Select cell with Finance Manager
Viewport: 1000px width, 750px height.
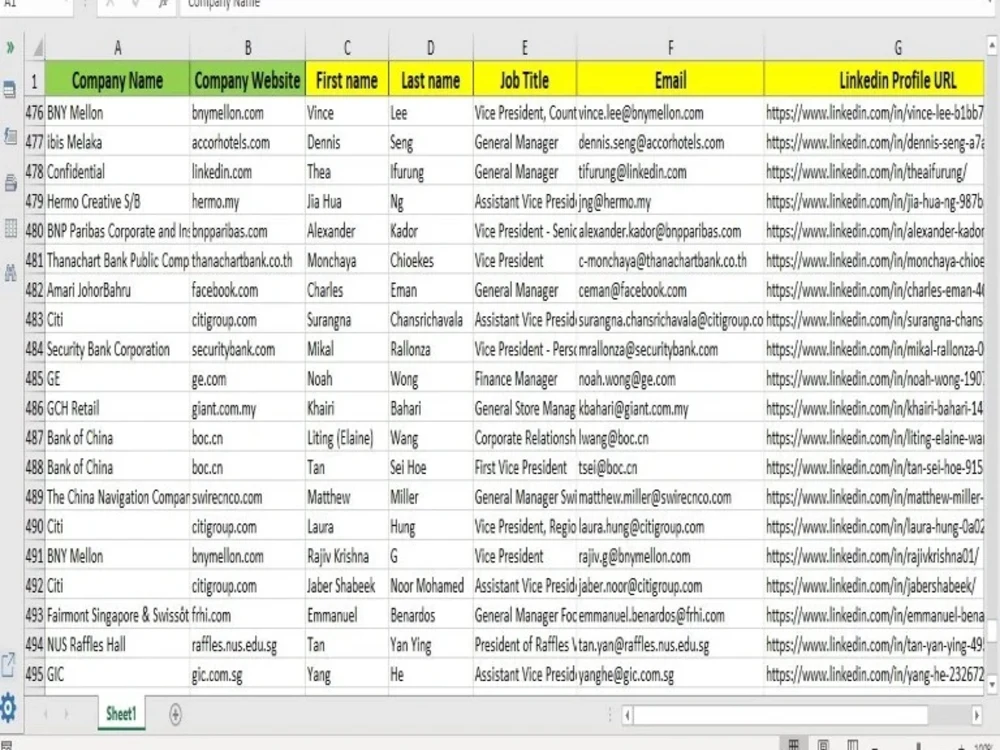524,379
